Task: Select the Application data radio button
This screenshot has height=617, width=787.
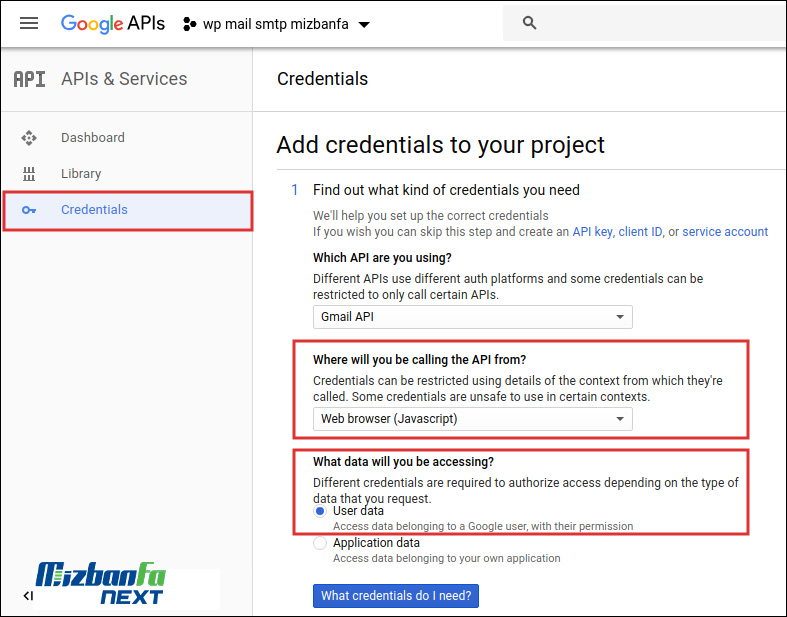Action: coord(320,543)
